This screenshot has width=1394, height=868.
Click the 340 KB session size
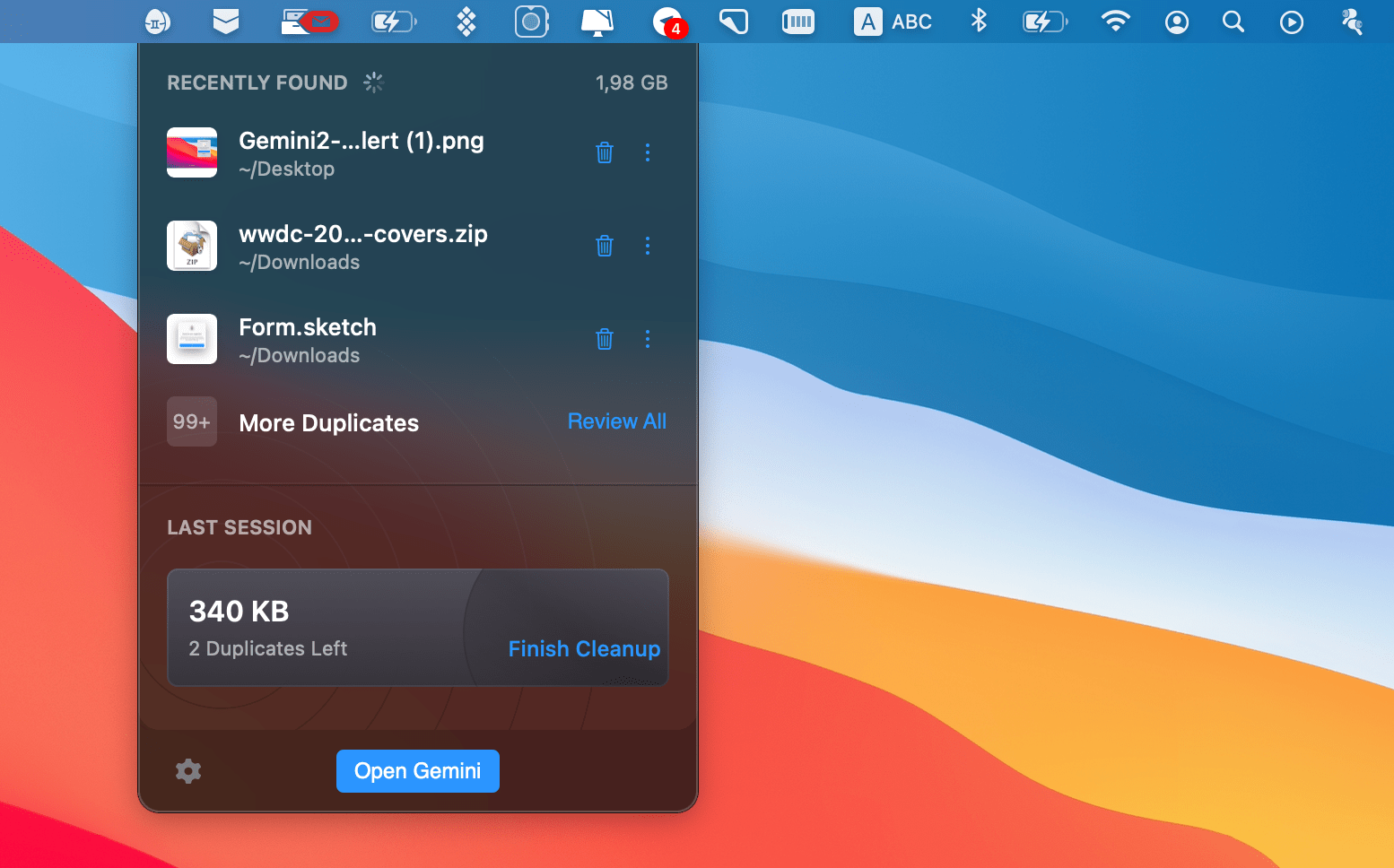point(240,612)
